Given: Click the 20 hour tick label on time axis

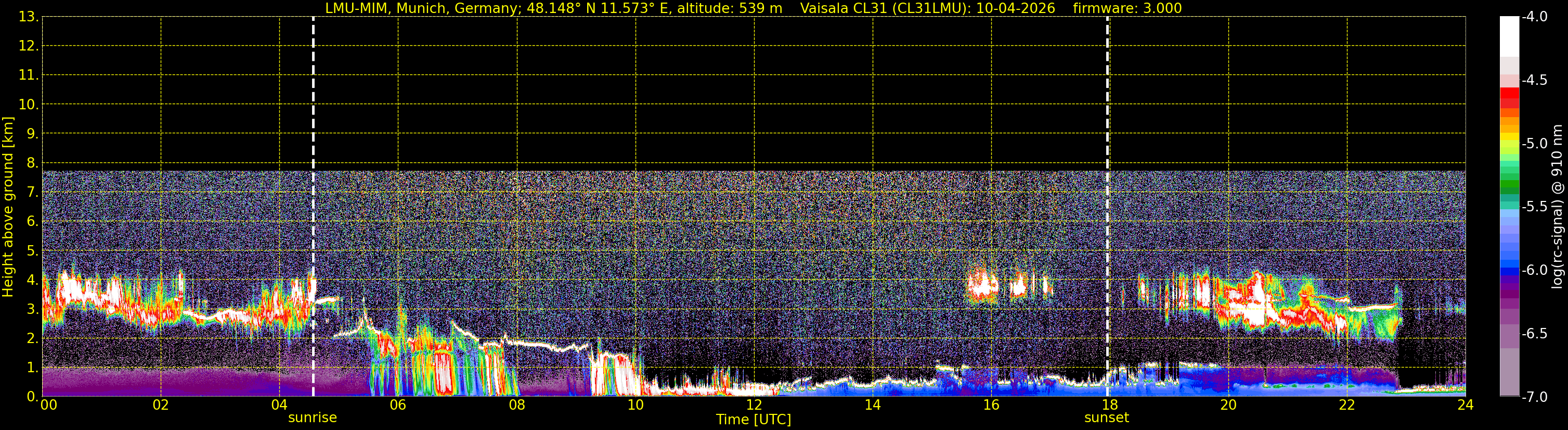Looking at the screenshot, I should [1228, 405].
